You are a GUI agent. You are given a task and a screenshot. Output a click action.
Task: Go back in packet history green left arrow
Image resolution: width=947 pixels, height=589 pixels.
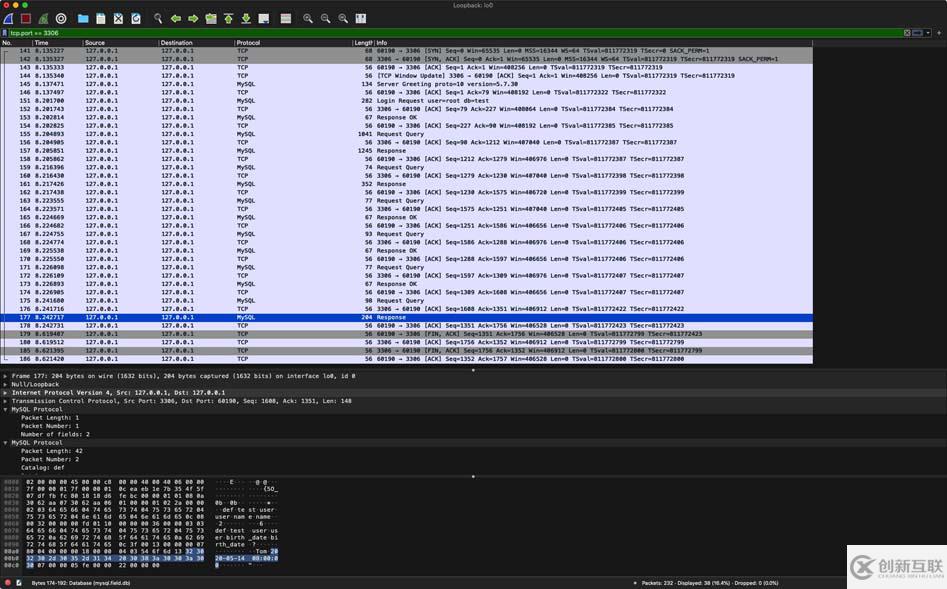pyautogui.click(x=176, y=19)
